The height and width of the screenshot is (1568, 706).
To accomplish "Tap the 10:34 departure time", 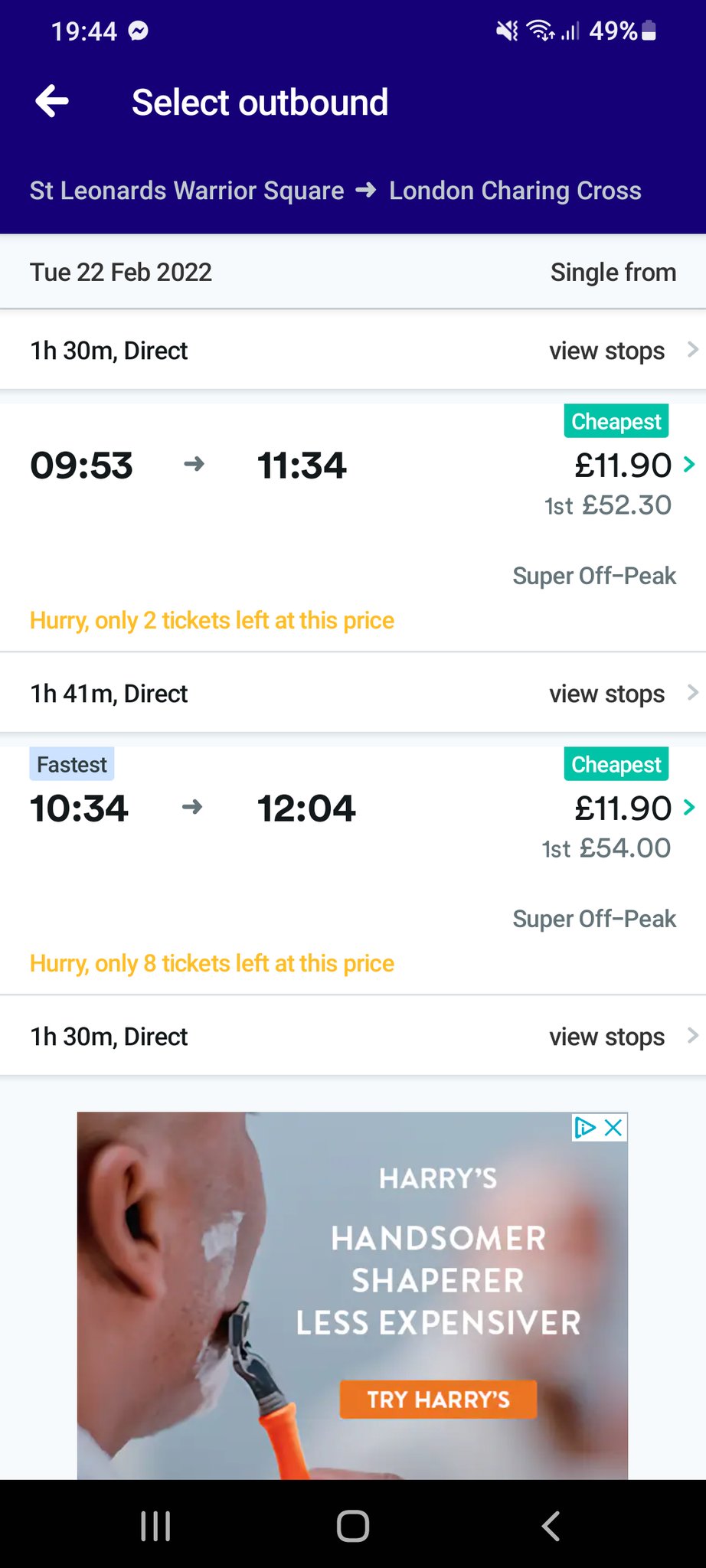I will [x=80, y=808].
